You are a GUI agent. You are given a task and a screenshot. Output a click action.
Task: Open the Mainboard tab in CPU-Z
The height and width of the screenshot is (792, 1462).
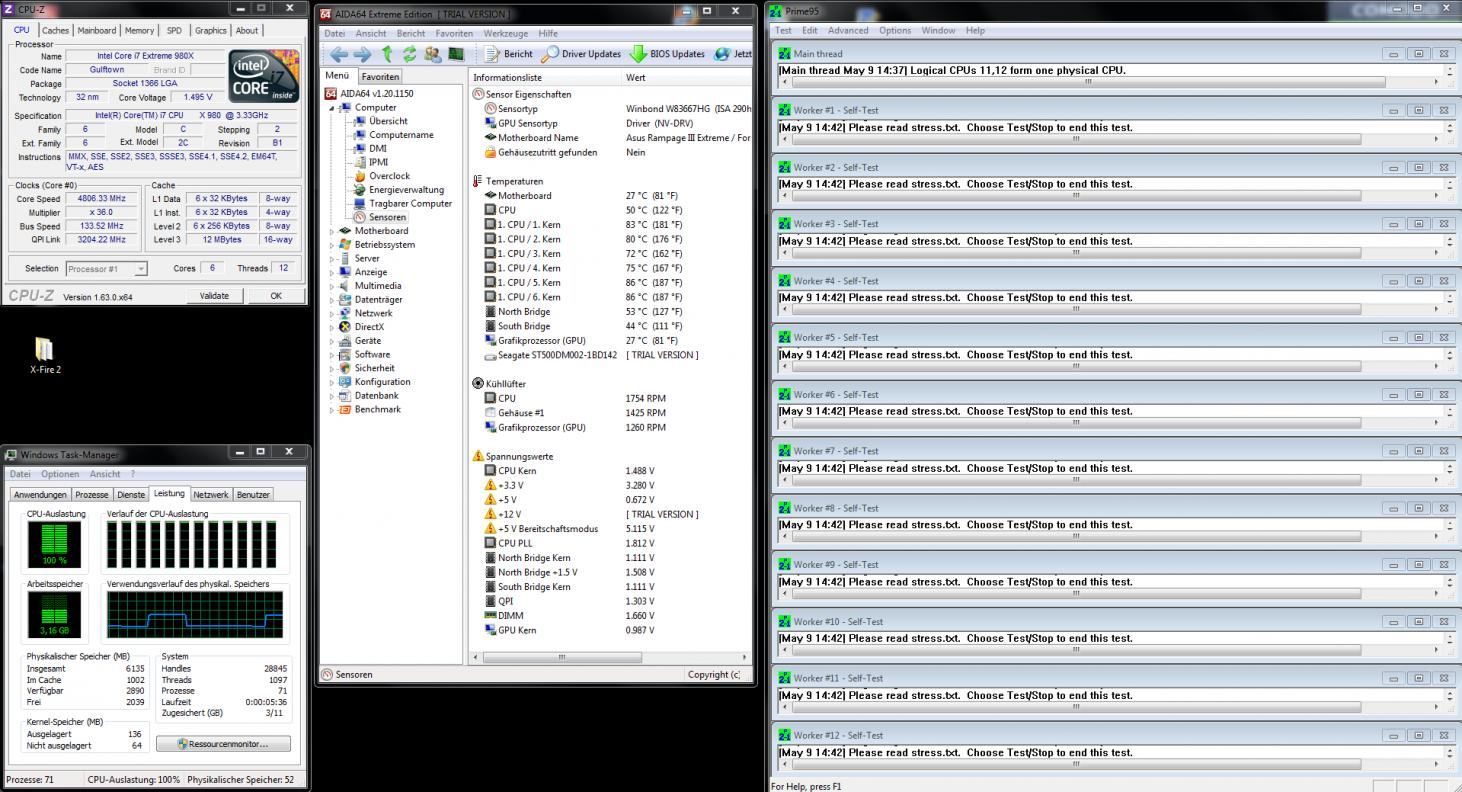[x=97, y=30]
